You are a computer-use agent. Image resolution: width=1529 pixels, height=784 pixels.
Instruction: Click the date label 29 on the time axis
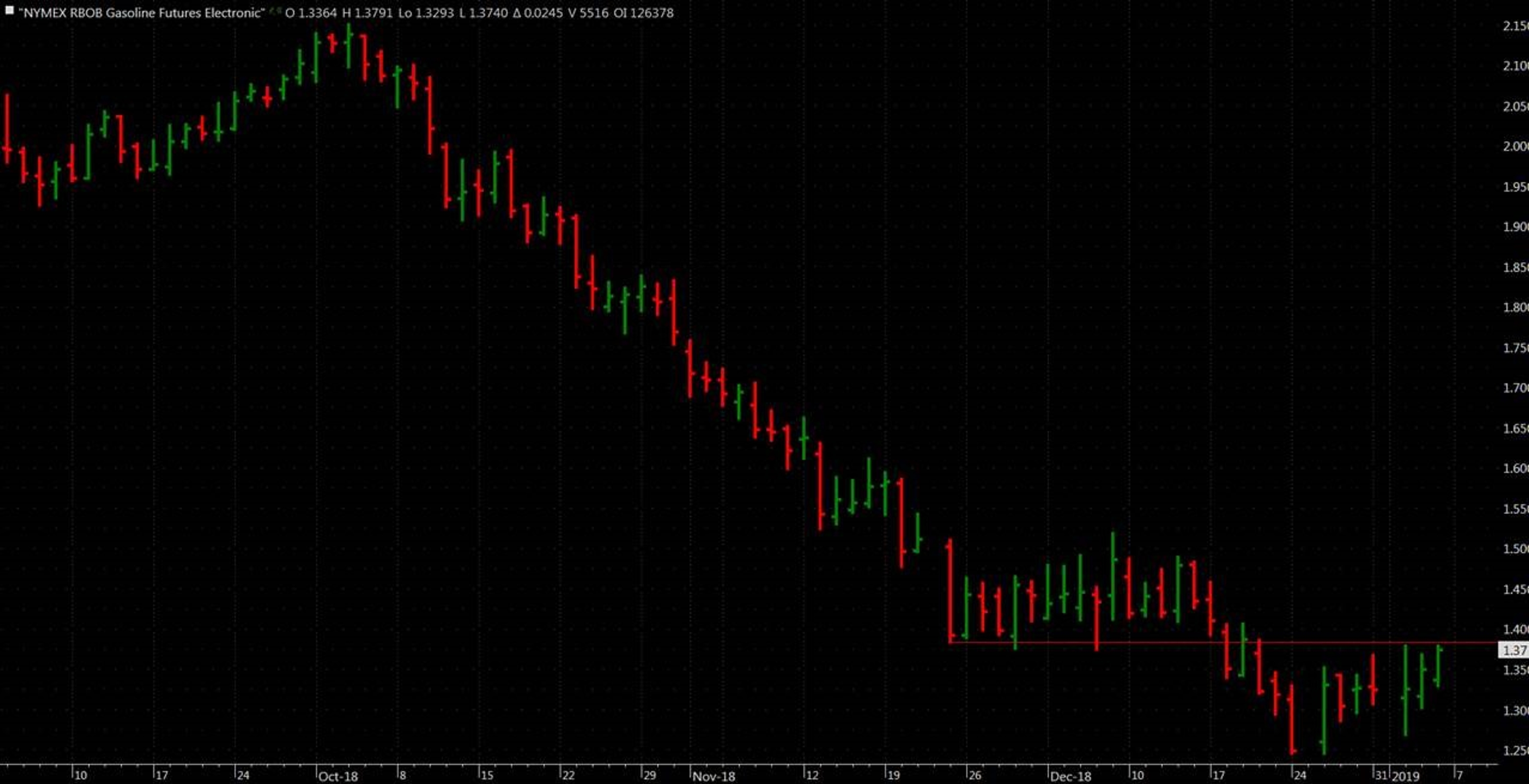[650, 775]
